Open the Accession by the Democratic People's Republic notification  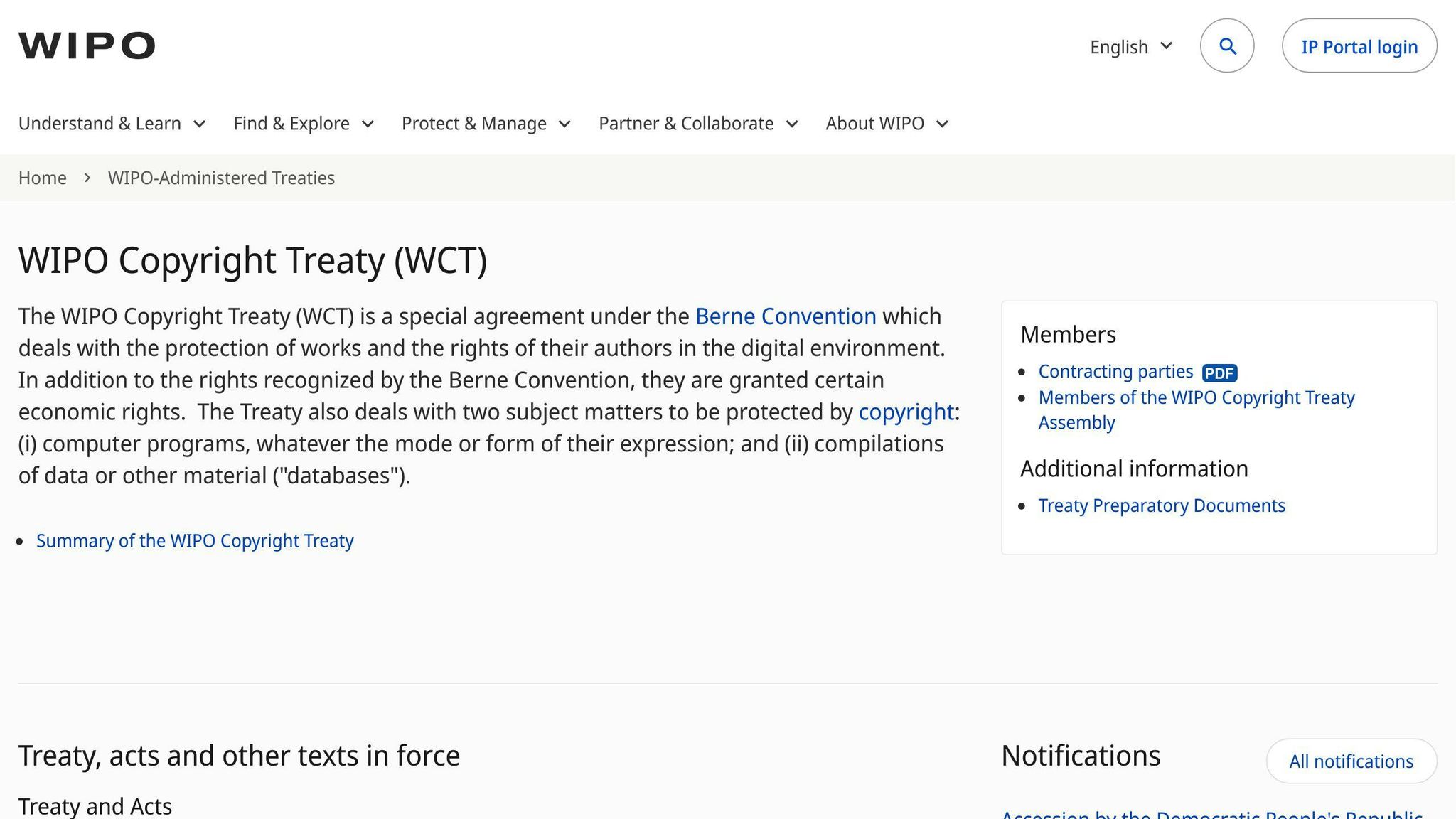[1212, 813]
